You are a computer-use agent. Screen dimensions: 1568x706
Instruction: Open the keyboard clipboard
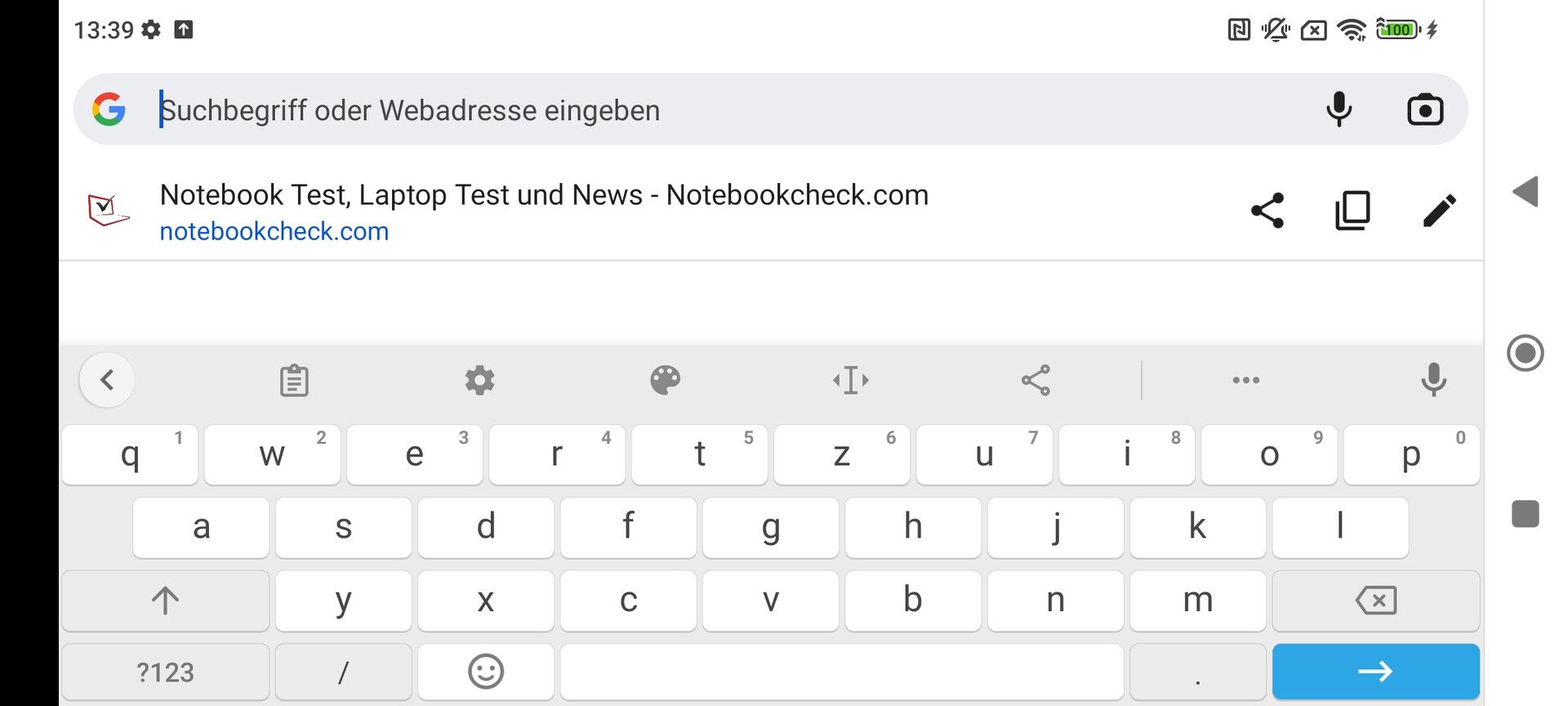[x=294, y=380]
